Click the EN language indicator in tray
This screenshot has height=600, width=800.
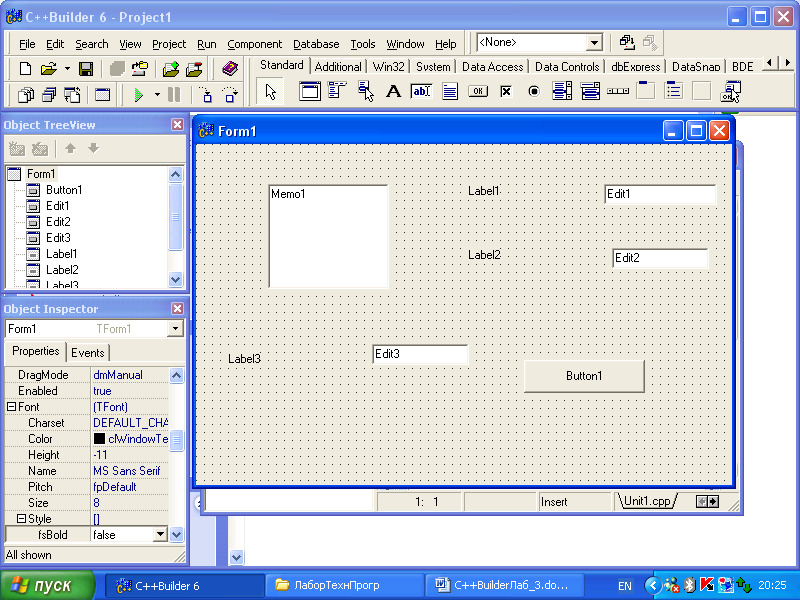(624, 586)
